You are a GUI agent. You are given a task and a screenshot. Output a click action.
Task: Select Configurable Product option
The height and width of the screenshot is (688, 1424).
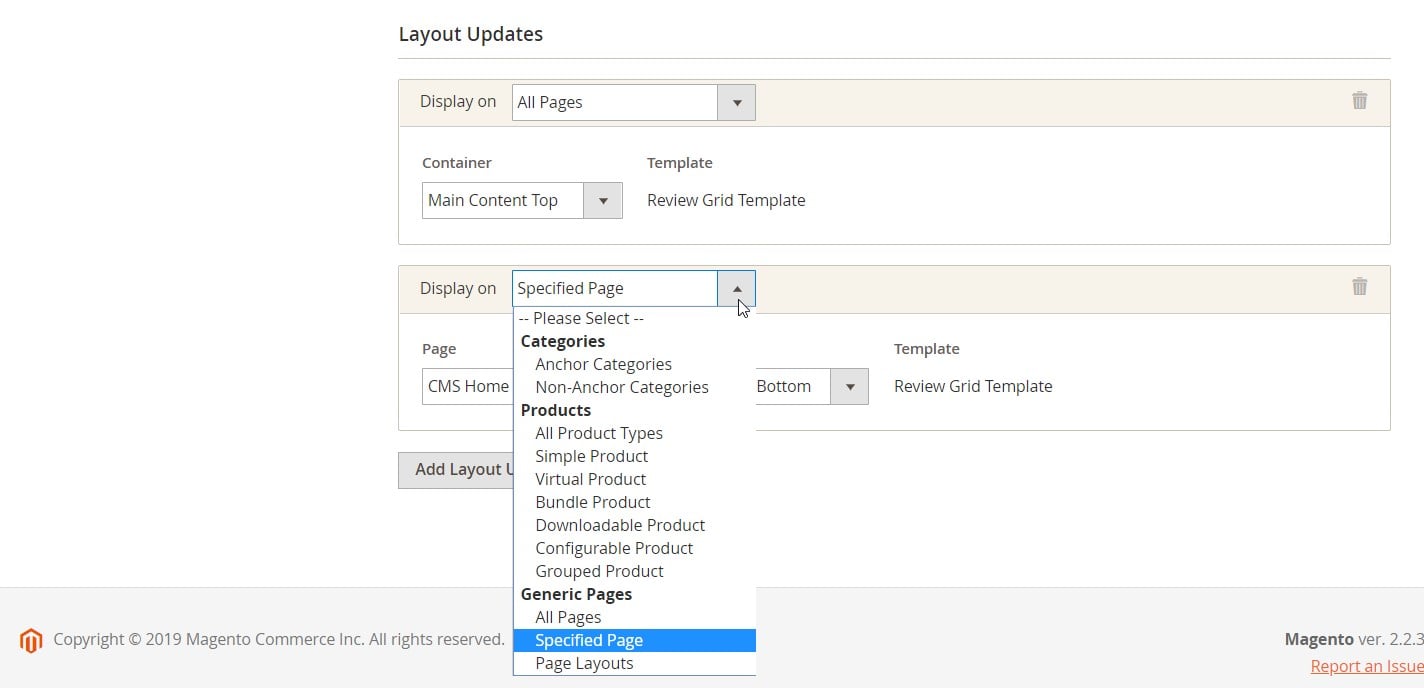(634, 548)
